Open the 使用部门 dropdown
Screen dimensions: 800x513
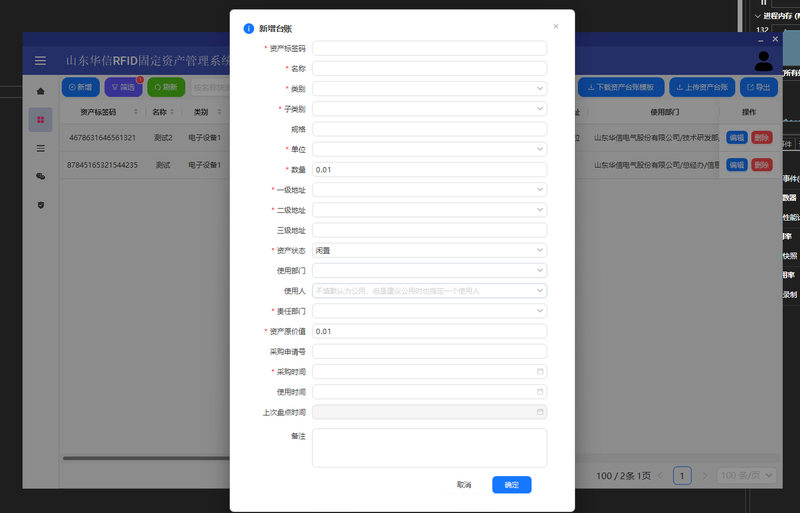430,271
